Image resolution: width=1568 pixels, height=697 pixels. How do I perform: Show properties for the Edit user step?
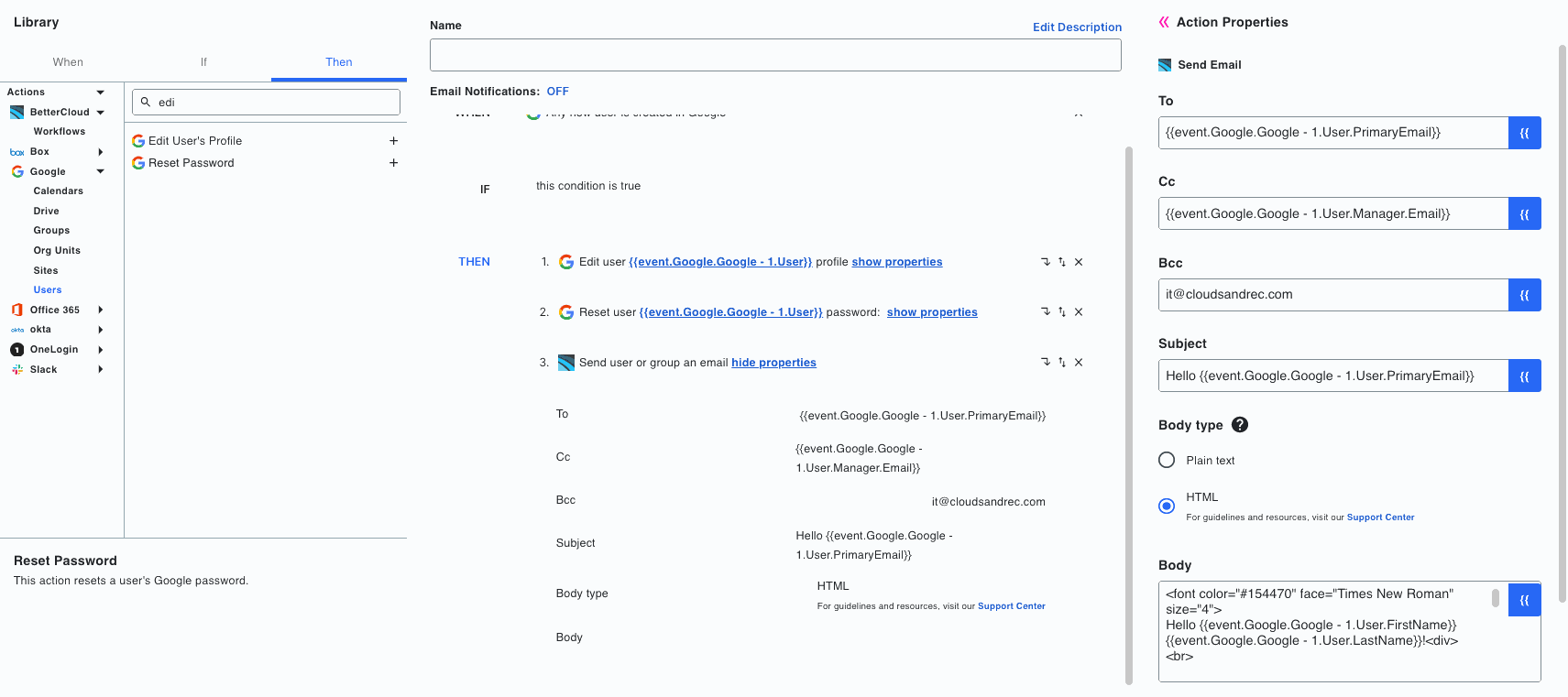(897, 262)
